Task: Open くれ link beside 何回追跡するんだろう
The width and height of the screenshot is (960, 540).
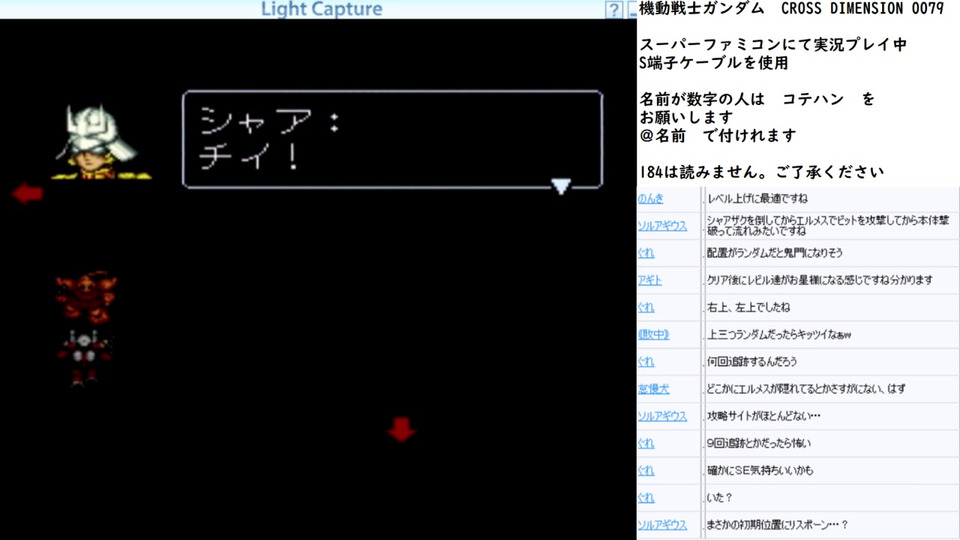Action: point(646,362)
